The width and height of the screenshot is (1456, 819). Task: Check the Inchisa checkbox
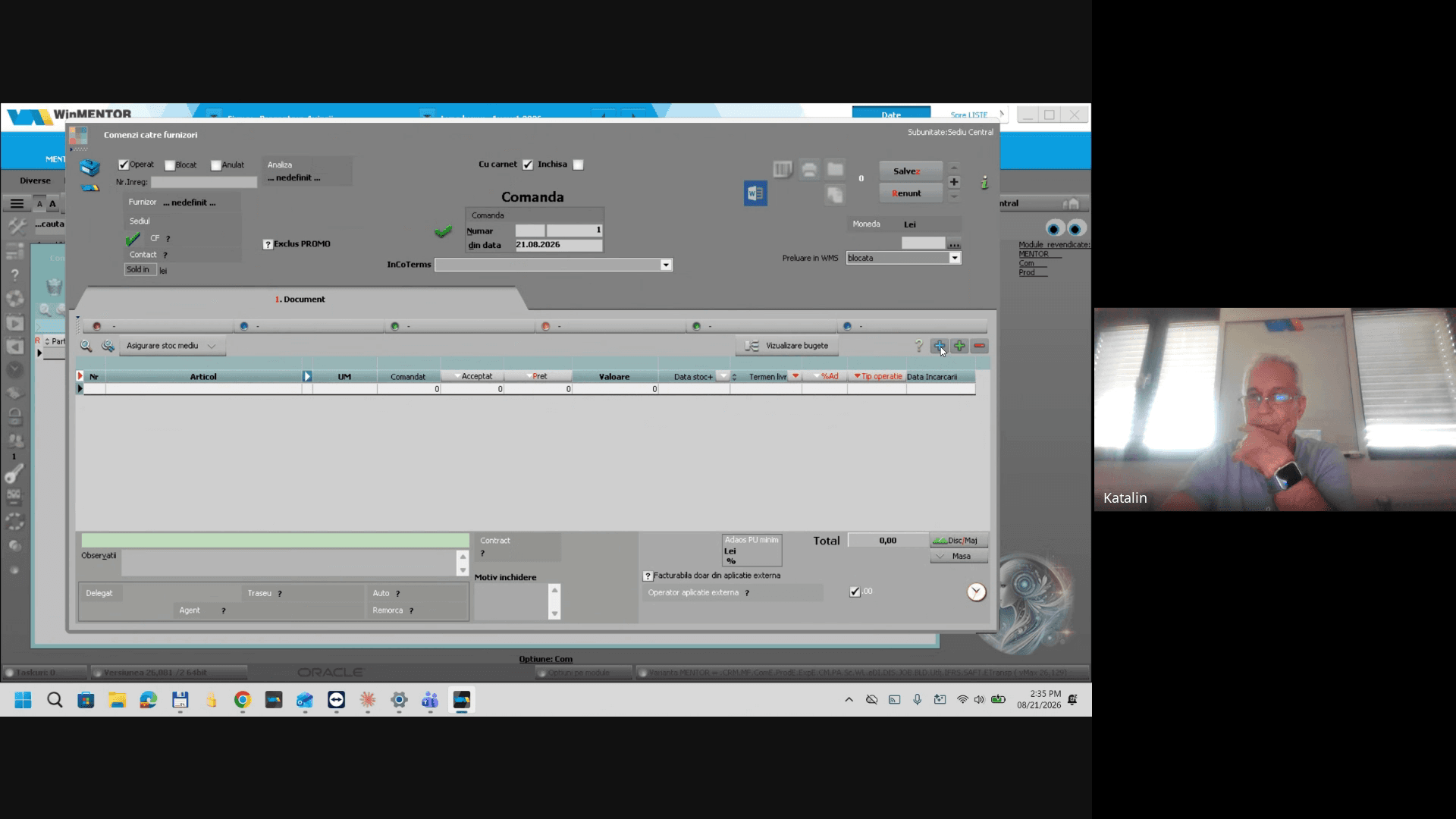(578, 165)
